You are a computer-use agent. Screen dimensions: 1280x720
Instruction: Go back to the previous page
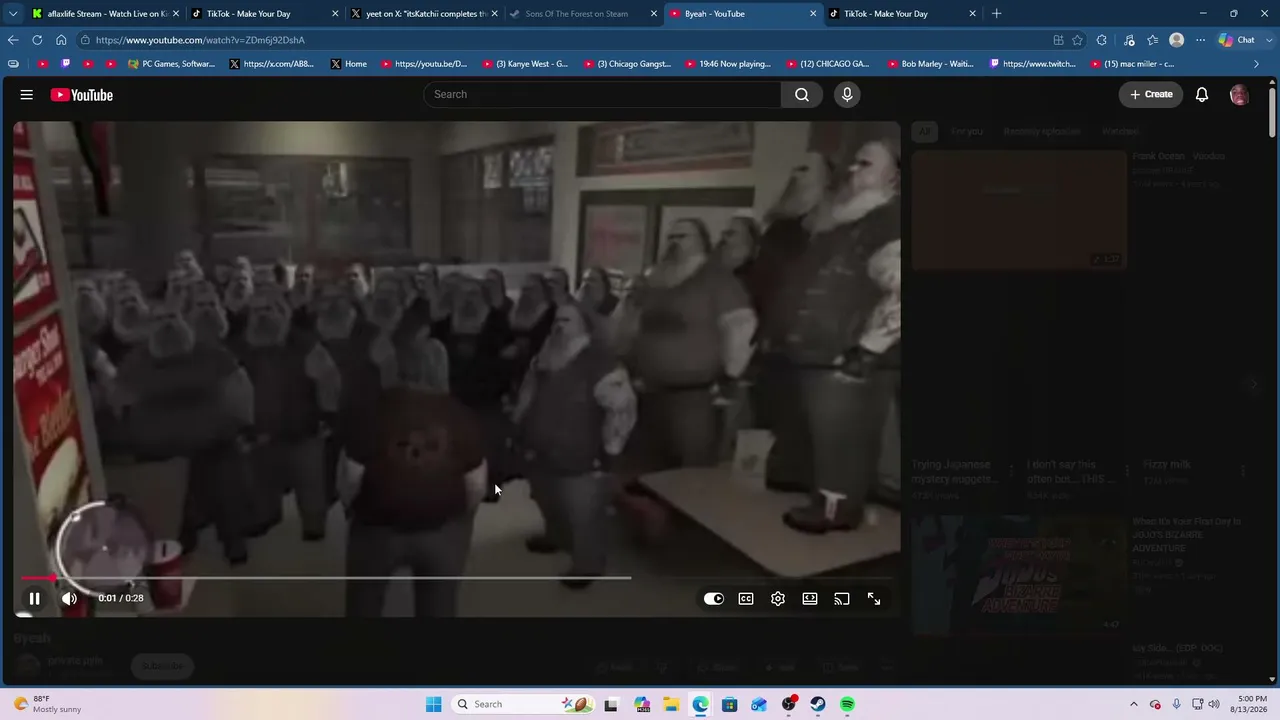(13, 40)
